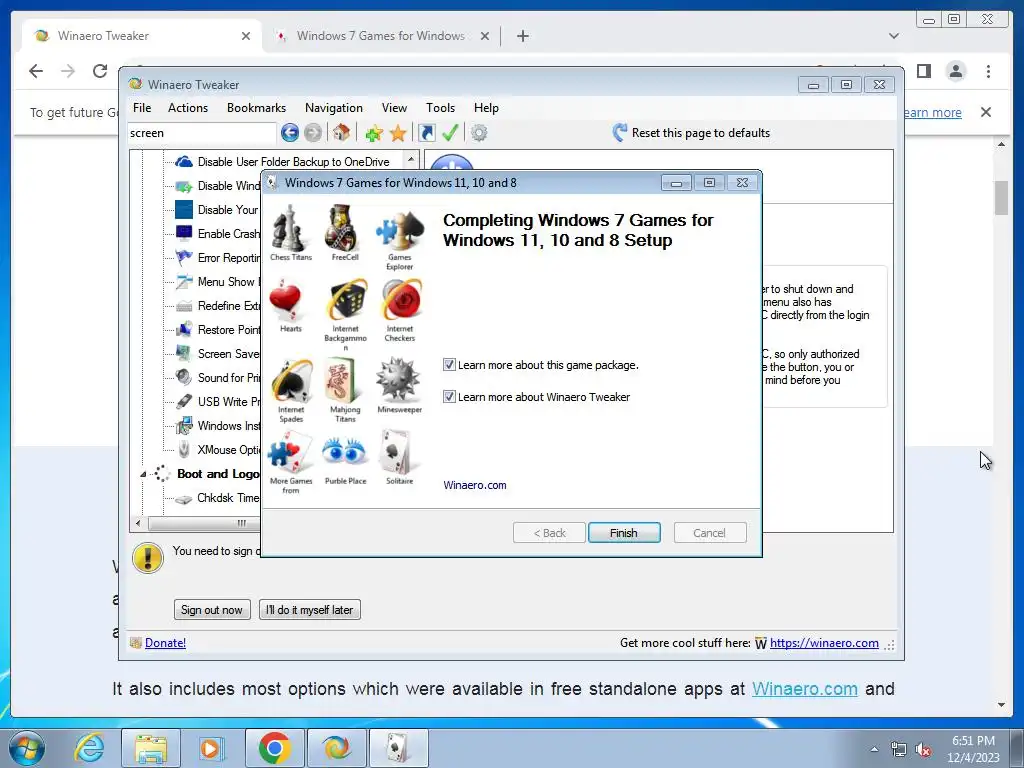The image size is (1024, 768).
Task: Click the Sign out now button
Action: point(212,609)
